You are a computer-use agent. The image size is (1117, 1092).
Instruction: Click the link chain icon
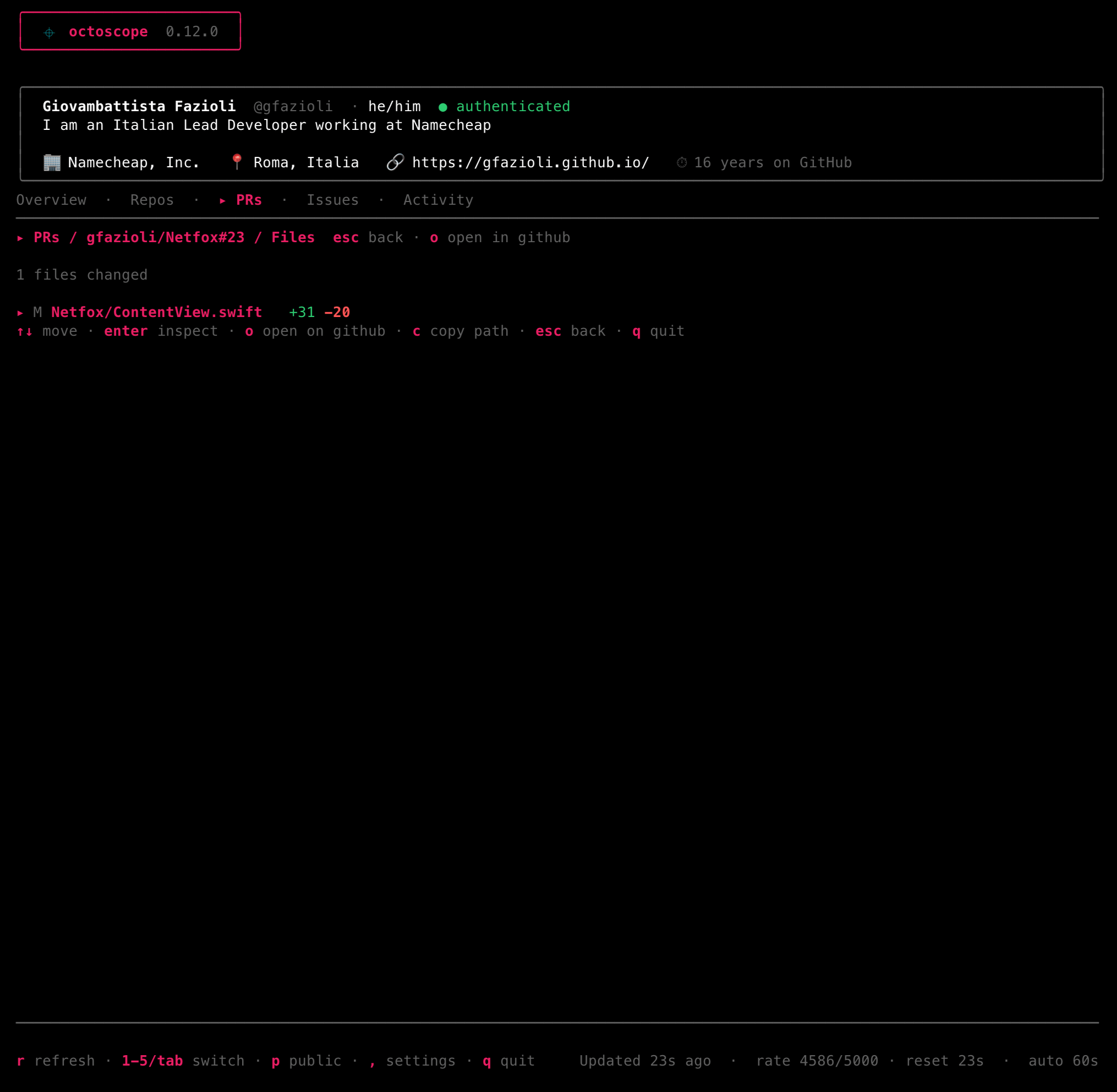tap(396, 162)
